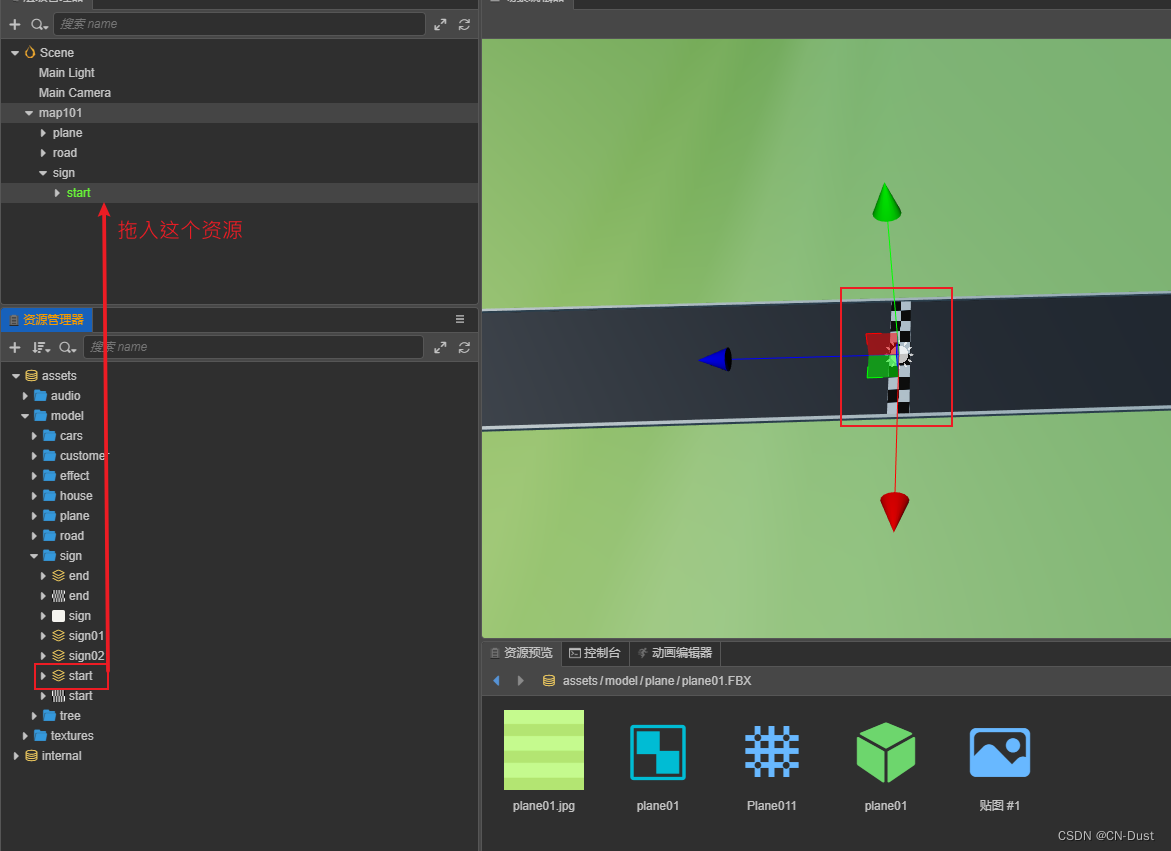Select the 贴图 #1 texture icon
Image resolution: width=1171 pixels, height=851 pixels.
point(1000,752)
